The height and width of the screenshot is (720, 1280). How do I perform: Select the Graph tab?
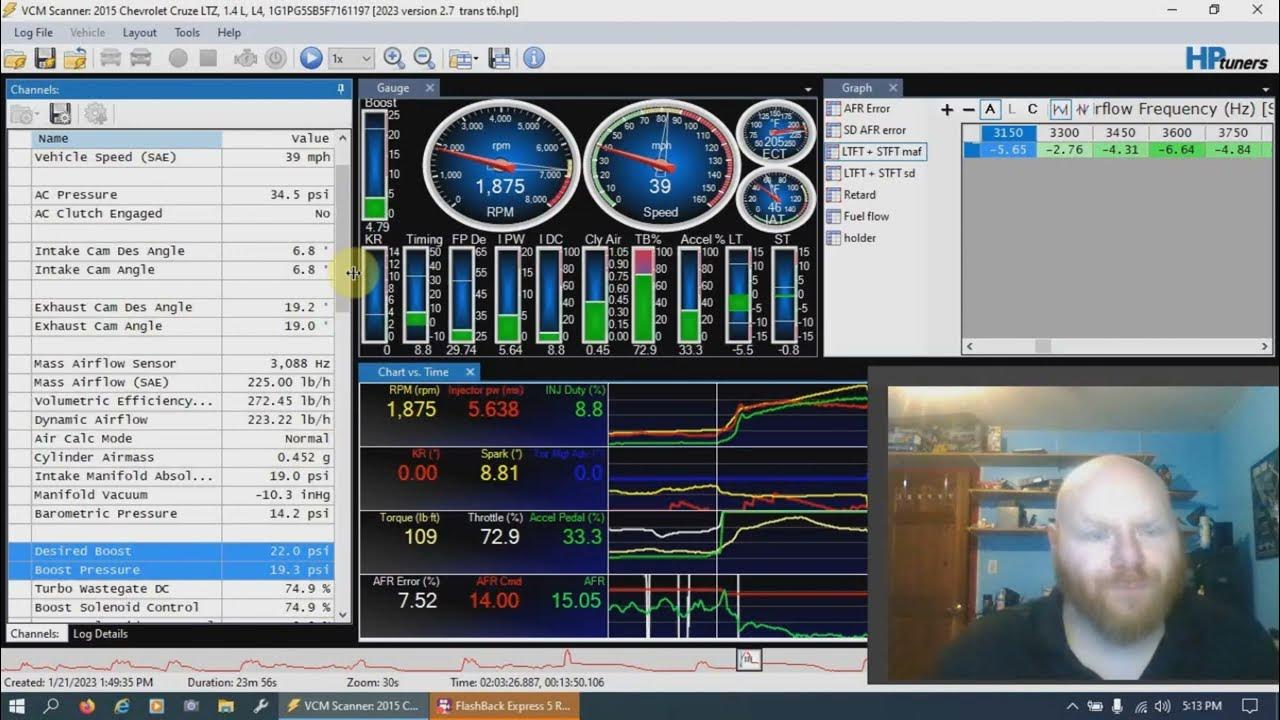point(856,88)
